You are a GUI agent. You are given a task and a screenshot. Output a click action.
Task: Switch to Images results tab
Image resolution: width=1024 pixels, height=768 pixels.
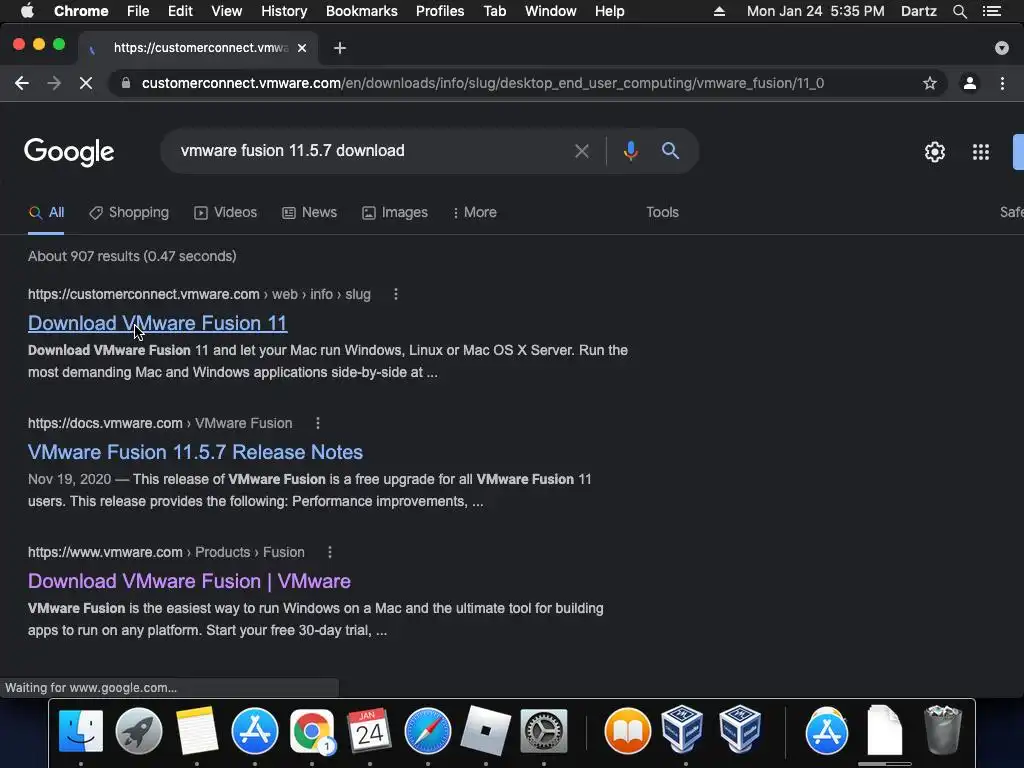tap(395, 212)
